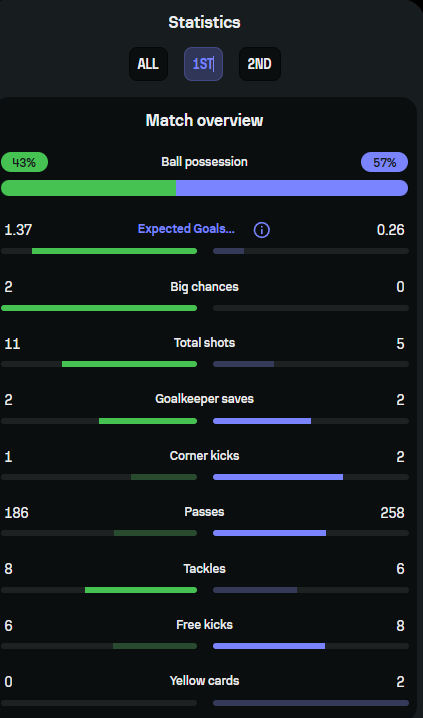
Task: Open the Expected Goals link
Action: [186, 229]
